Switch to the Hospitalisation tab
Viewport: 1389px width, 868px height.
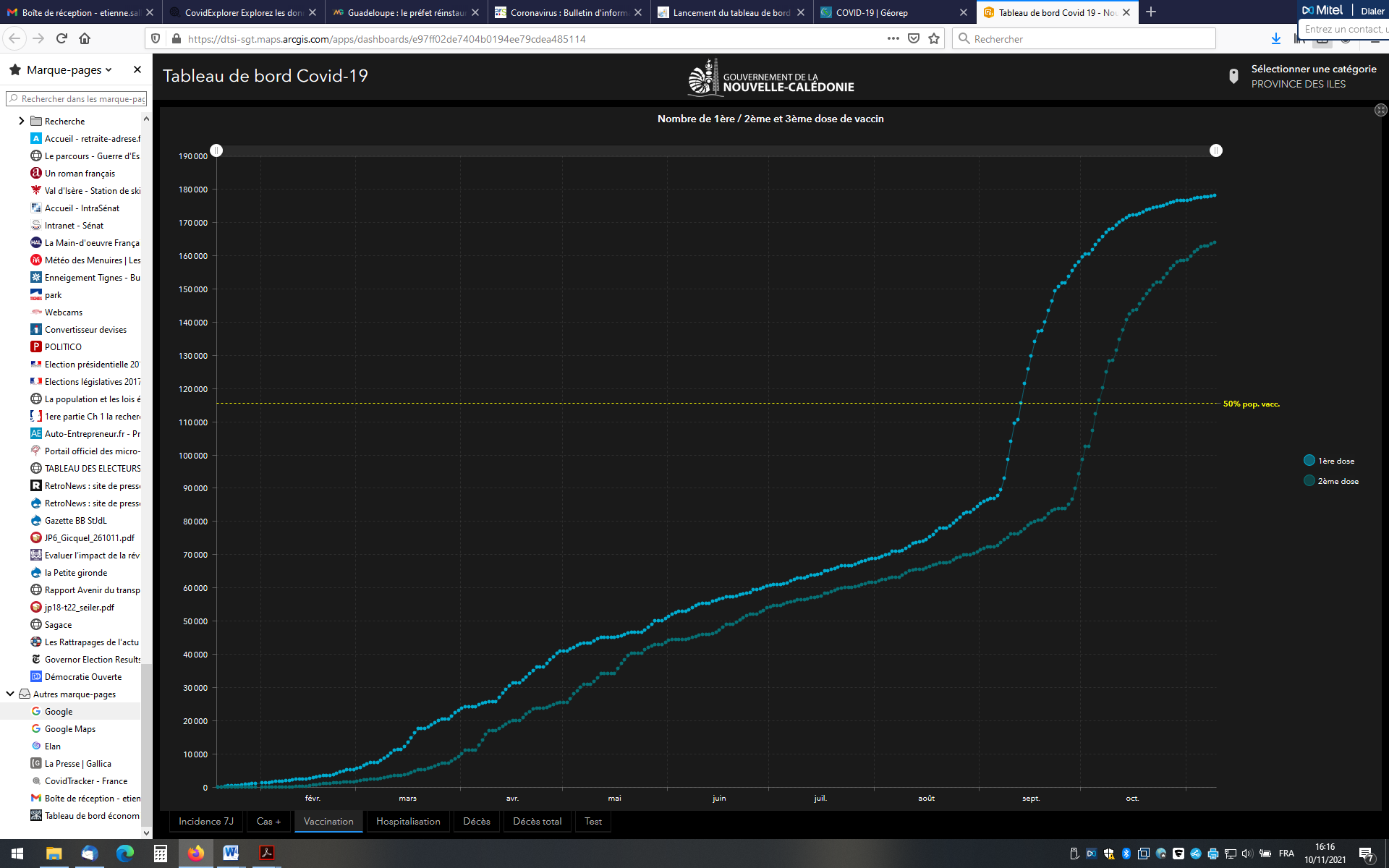(x=408, y=821)
